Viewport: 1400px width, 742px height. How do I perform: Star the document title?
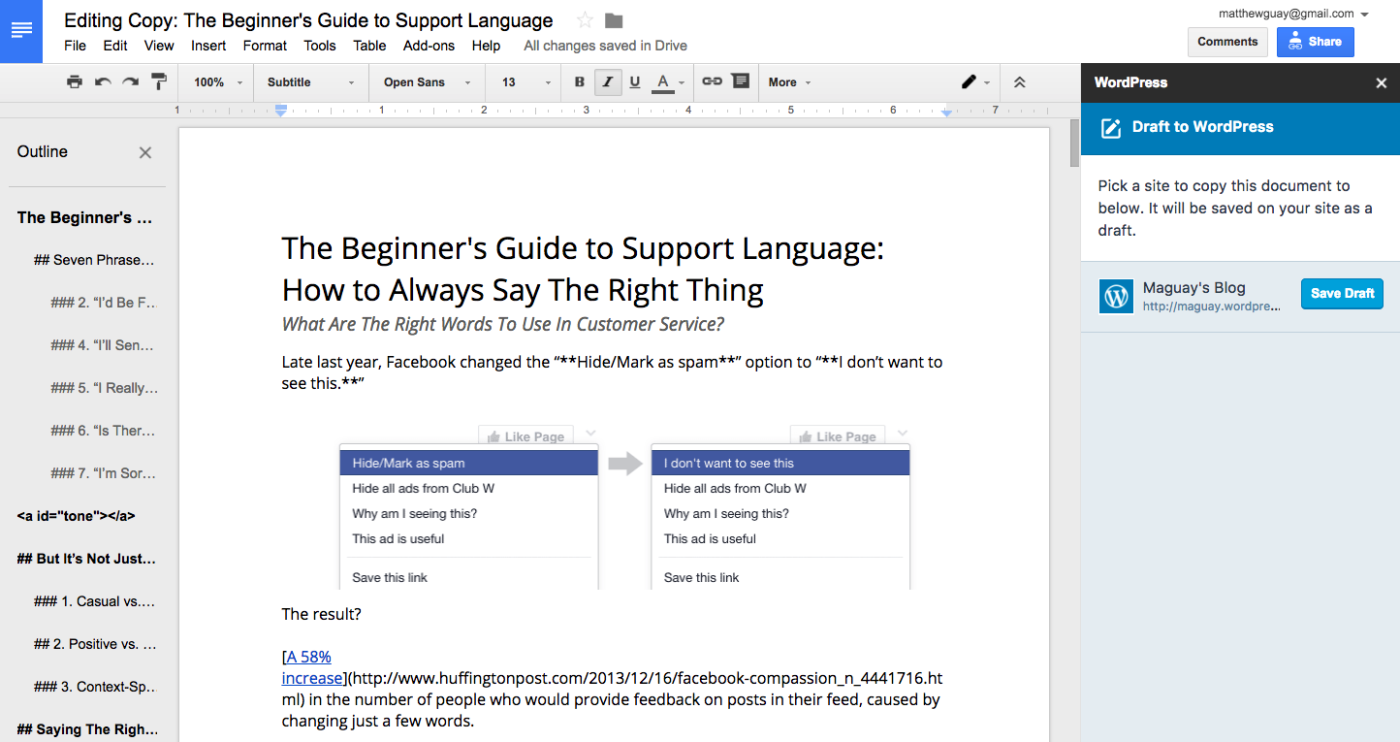[x=585, y=21]
